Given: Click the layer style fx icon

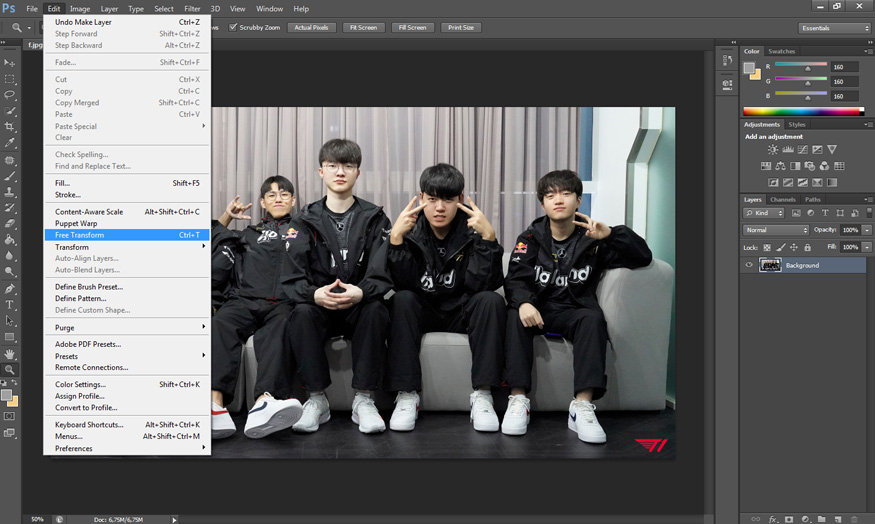Looking at the screenshot, I should pos(773,519).
